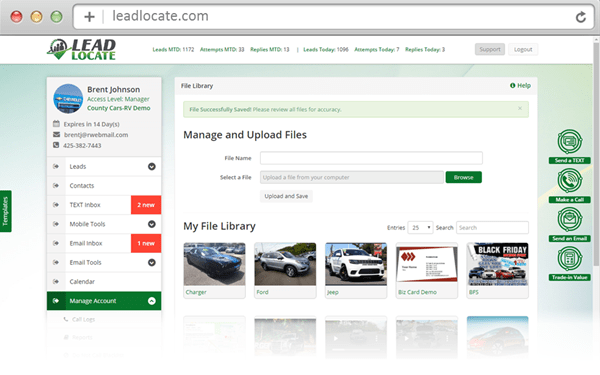600x375 pixels.
Task: Click the Attempts MTD: 33 stat
Action: tap(222, 49)
